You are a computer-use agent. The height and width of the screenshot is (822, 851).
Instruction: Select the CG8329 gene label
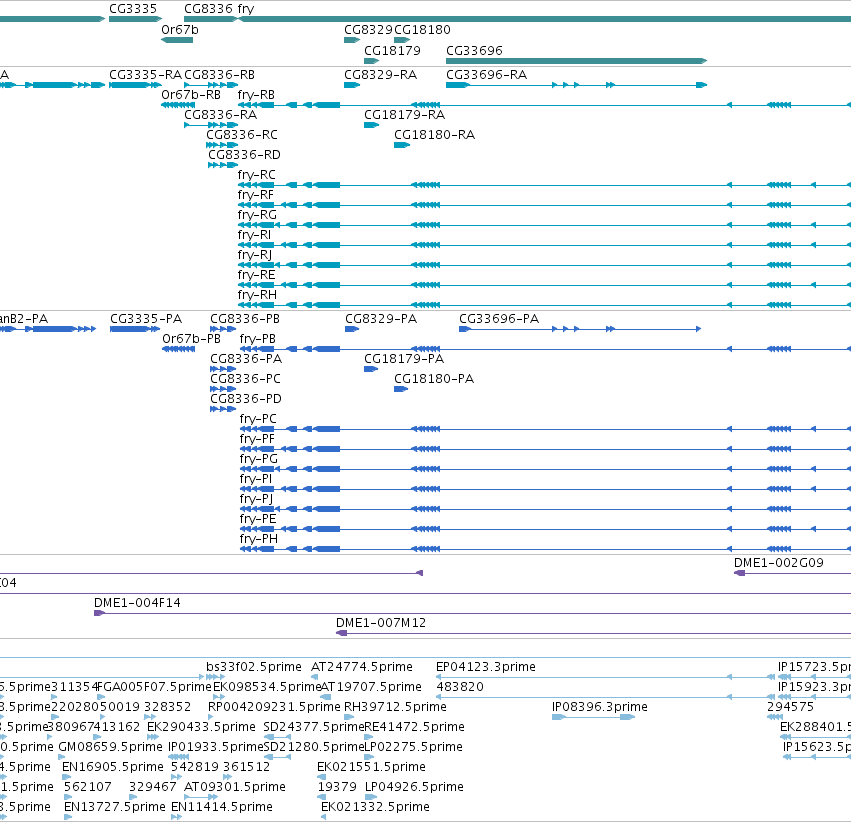[x=369, y=30]
